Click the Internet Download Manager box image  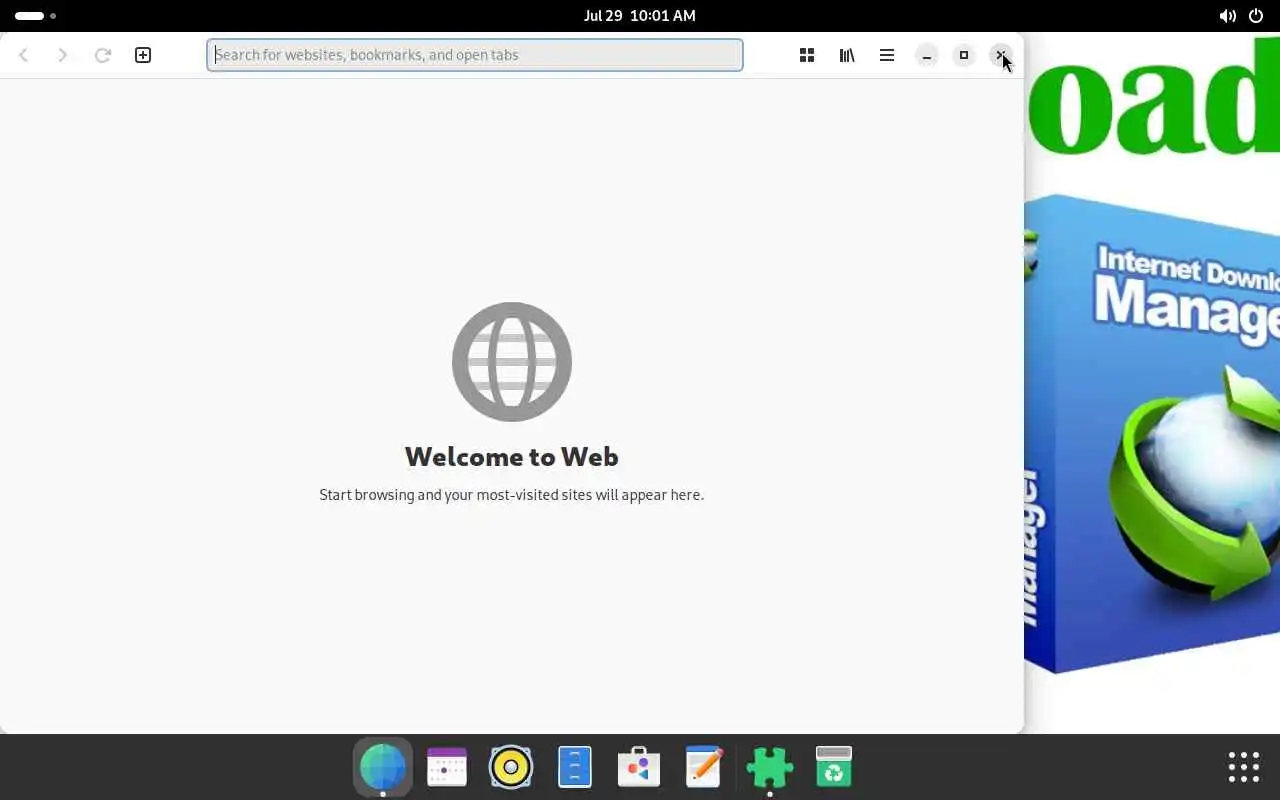tap(1152, 433)
